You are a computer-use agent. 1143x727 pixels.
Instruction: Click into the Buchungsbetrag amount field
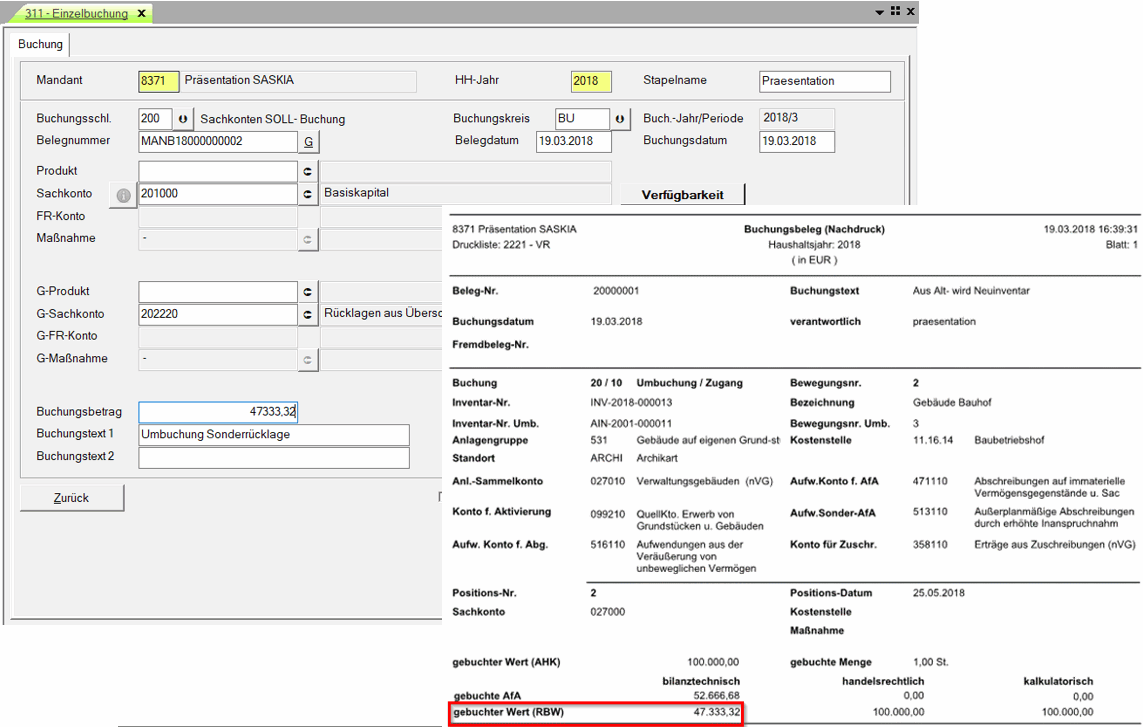(x=218, y=412)
